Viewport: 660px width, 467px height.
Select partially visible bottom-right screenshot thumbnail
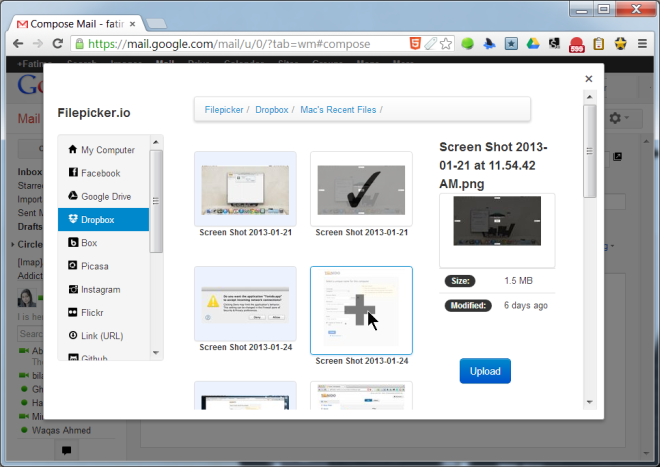coord(361,396)
